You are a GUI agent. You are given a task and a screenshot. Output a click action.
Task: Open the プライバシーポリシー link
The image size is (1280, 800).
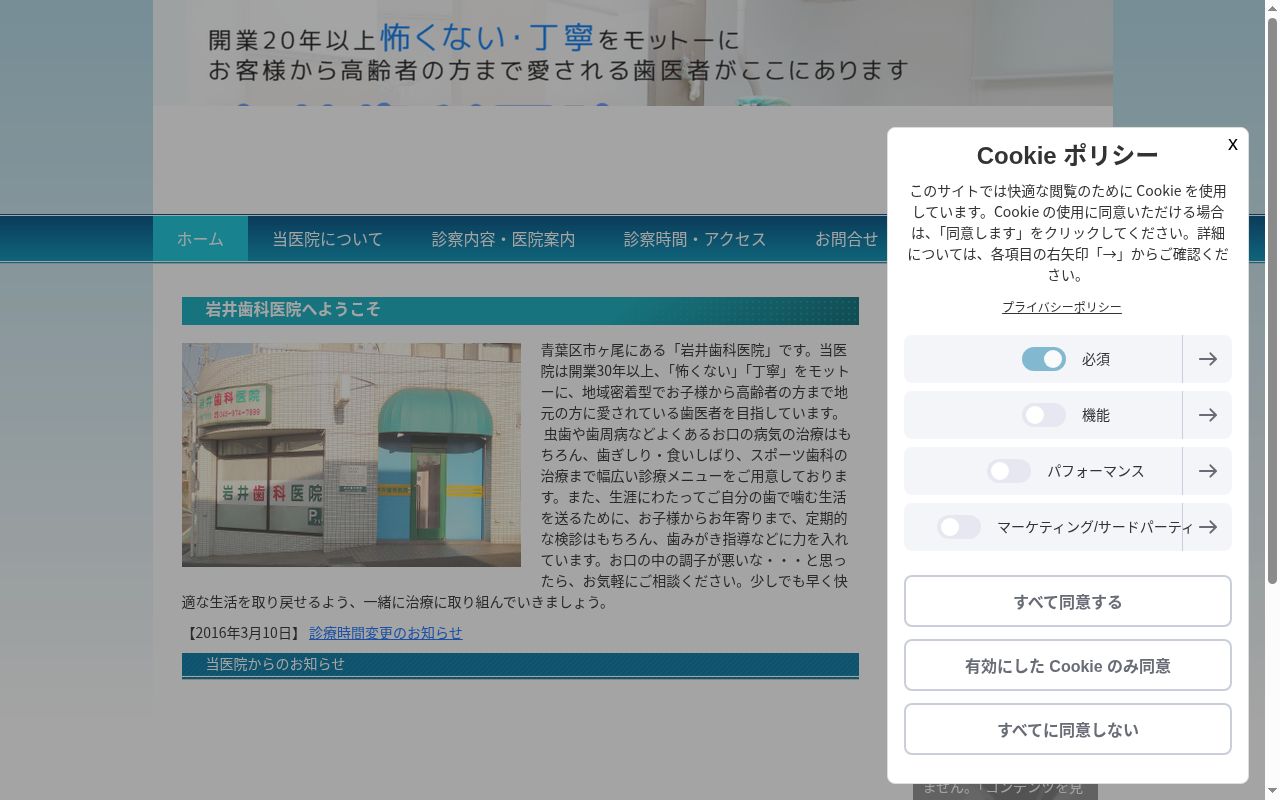click(x=1062, y=307)
